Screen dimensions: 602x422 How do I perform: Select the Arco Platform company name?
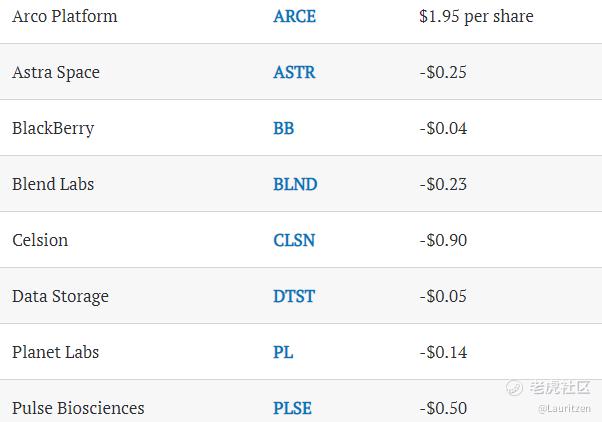point(64,17)
